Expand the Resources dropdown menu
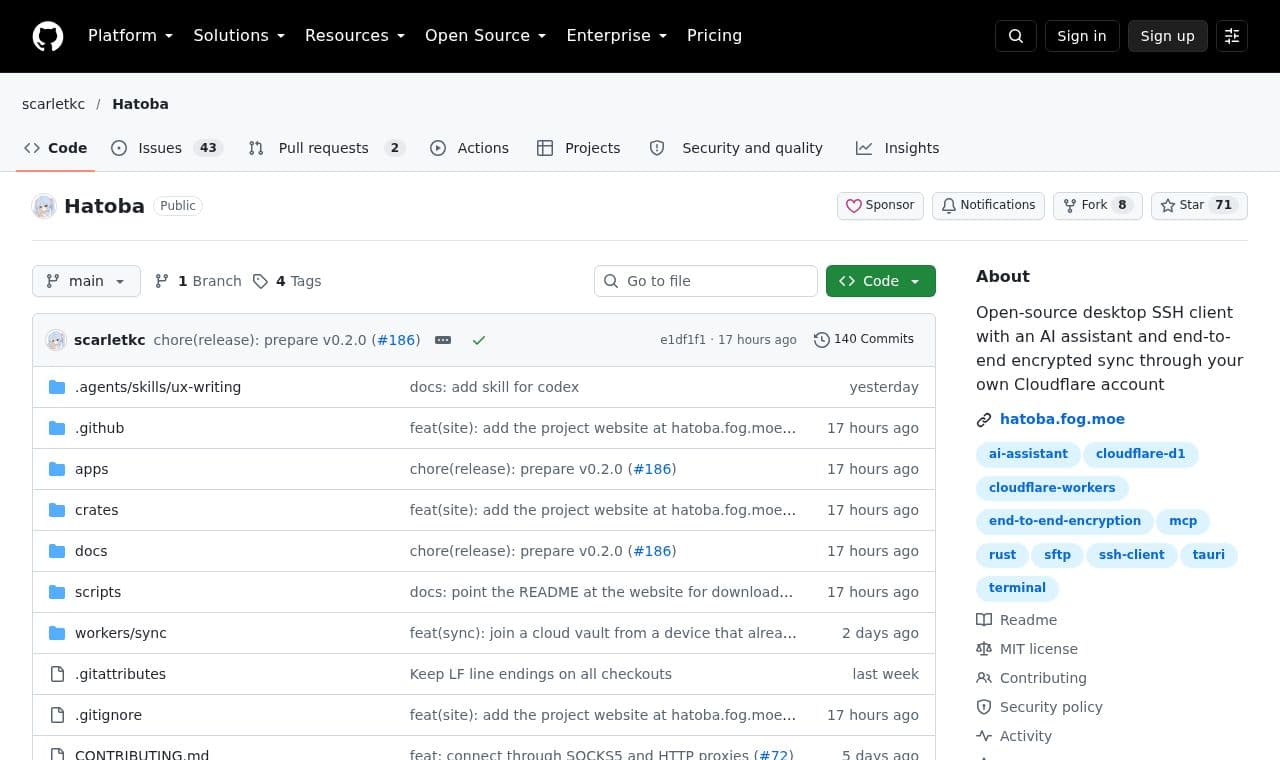 (x=355, y=36)
